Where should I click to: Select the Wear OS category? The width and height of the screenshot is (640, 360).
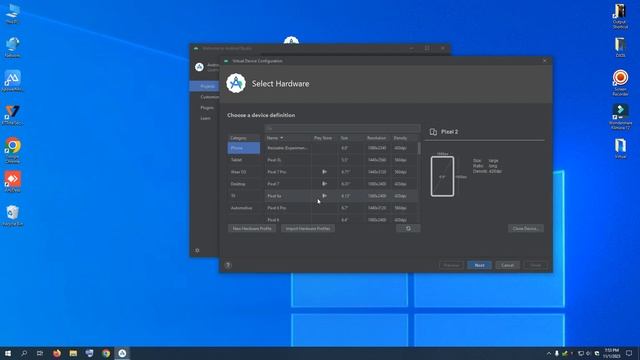(244, 172)
